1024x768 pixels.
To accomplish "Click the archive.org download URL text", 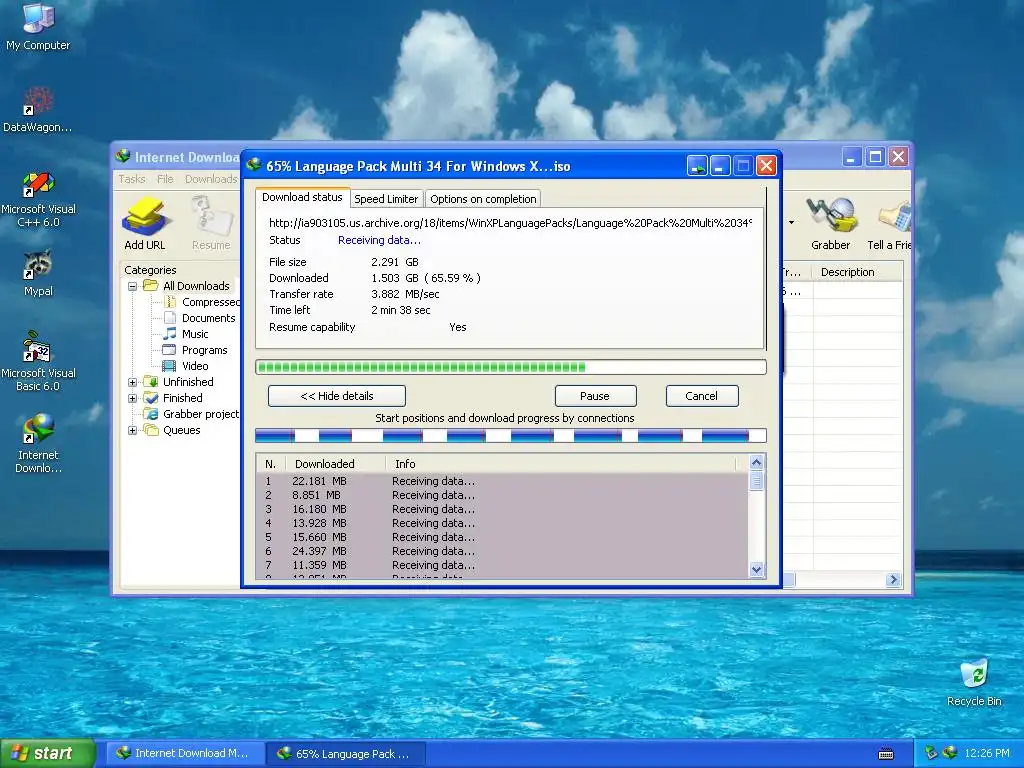I will [x=510, y=223].
